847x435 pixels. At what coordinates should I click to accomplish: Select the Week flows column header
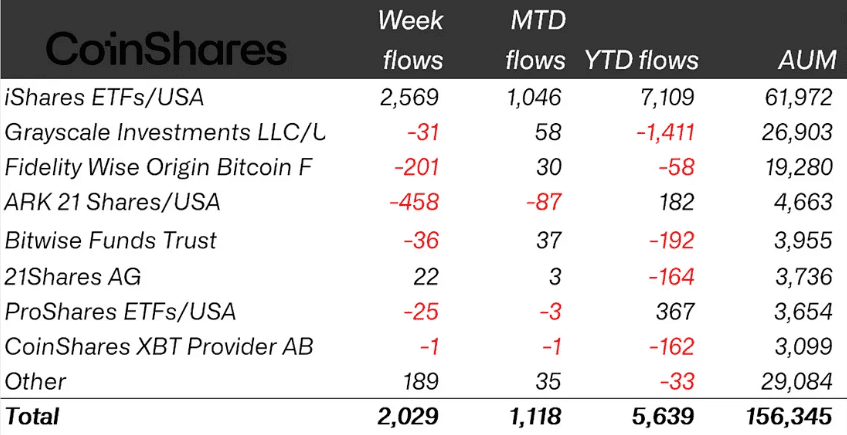coord(412,41)
